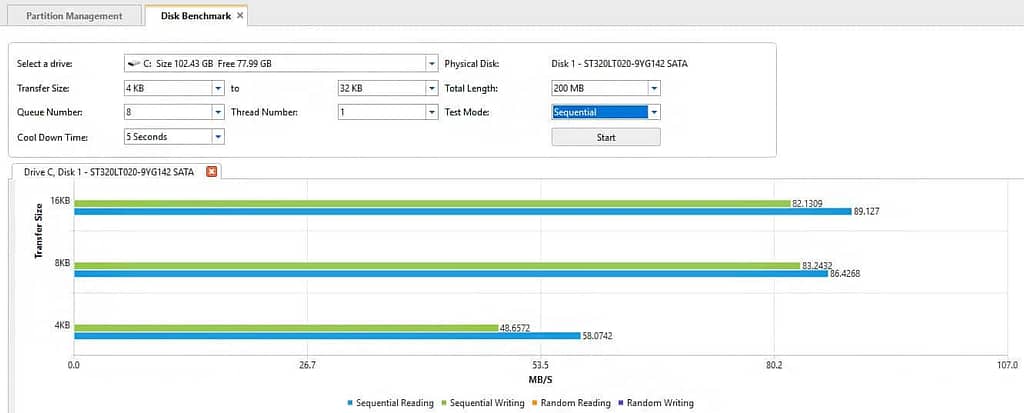
Task: Click the value 48.6572
Action: (x=515, y=328)
